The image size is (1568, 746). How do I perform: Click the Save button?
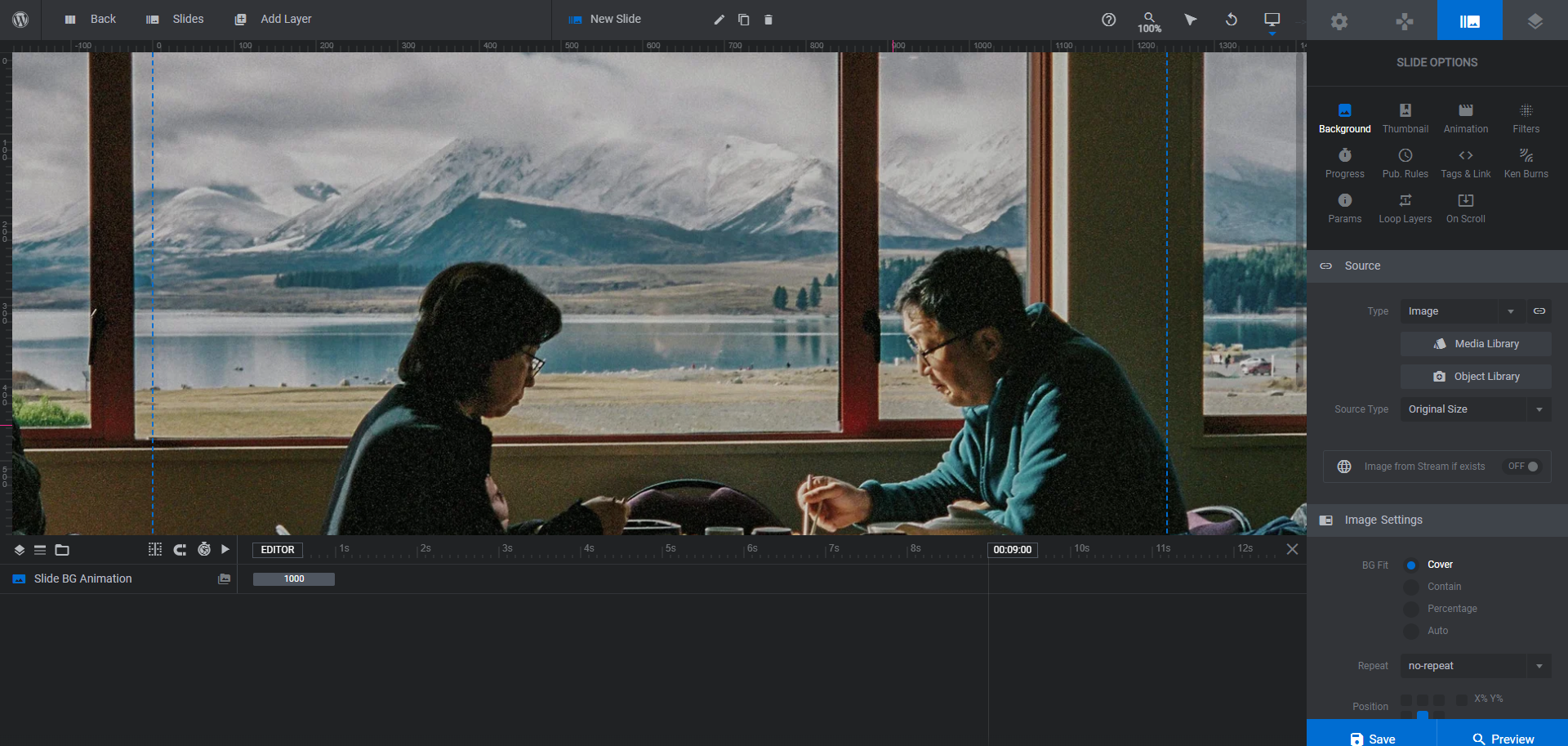coord(1372,733)
